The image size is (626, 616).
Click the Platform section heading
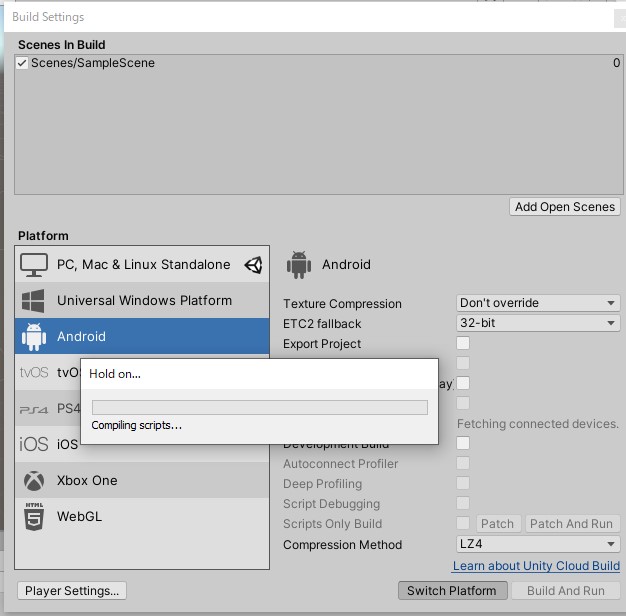[43, 236]
